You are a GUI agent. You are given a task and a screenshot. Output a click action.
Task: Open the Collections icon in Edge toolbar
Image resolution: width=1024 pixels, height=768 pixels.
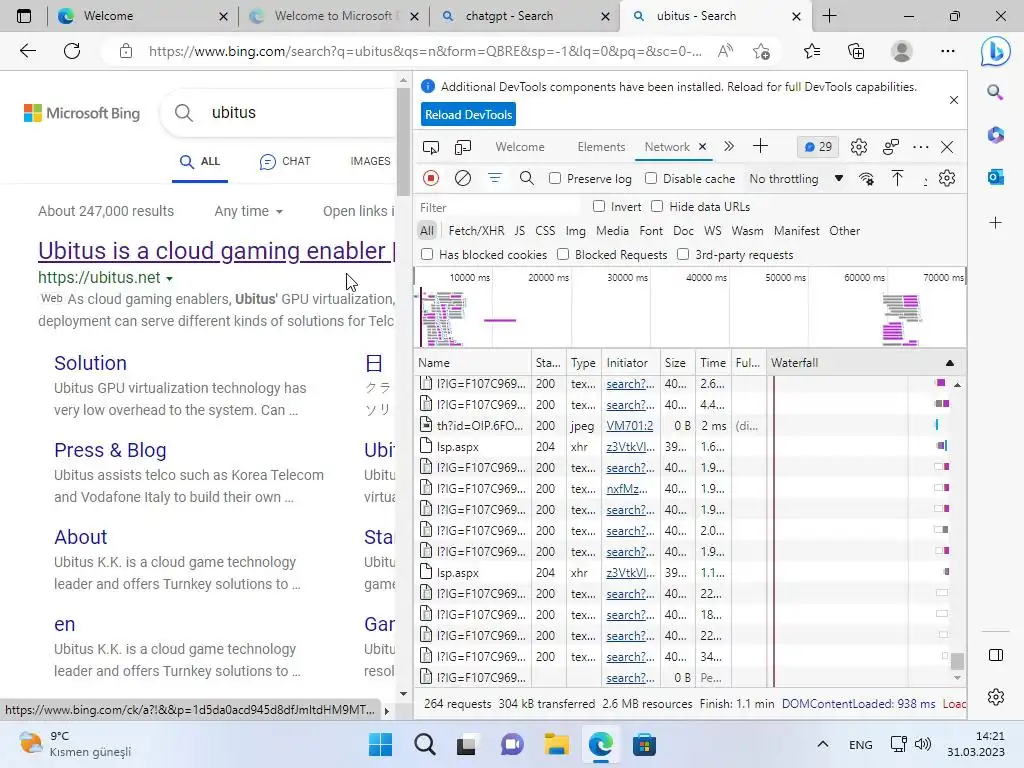coord(856,51)
